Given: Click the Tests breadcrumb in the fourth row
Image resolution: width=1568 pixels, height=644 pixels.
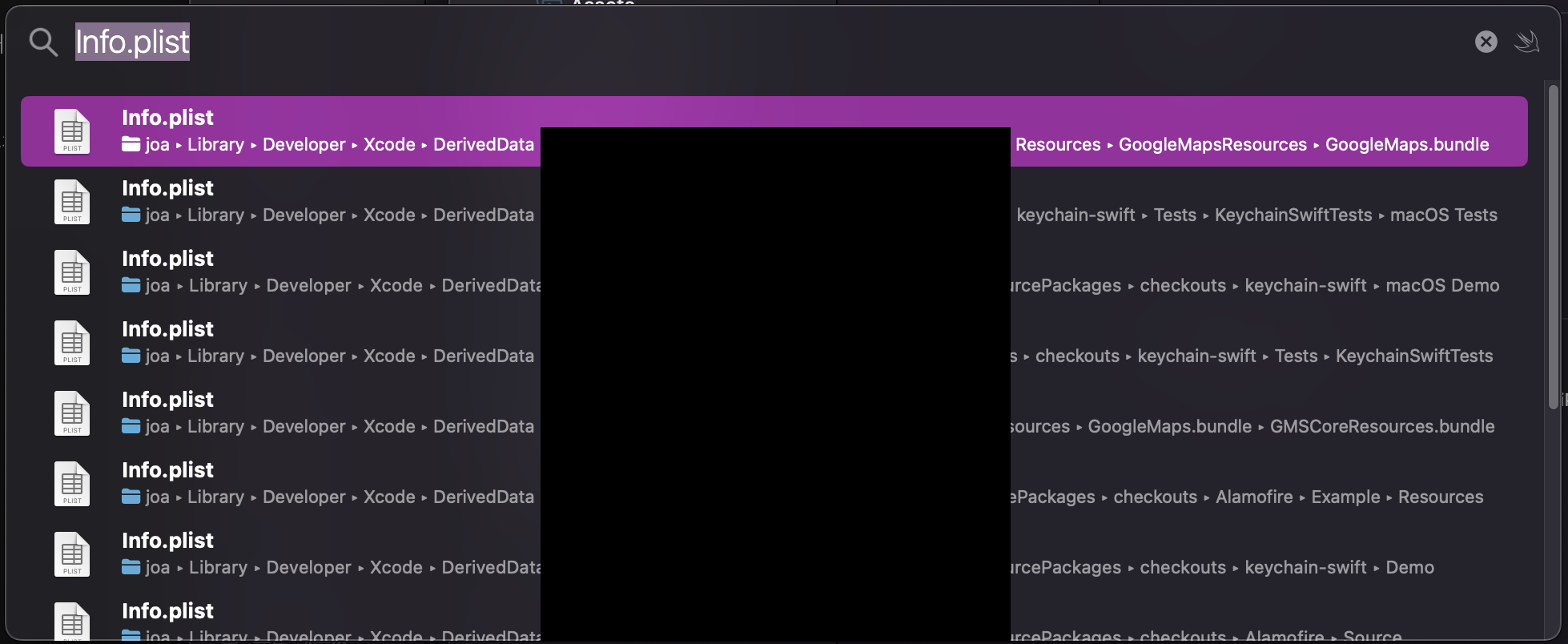Looking at the screenshot, I should (x=1296, y=356).
